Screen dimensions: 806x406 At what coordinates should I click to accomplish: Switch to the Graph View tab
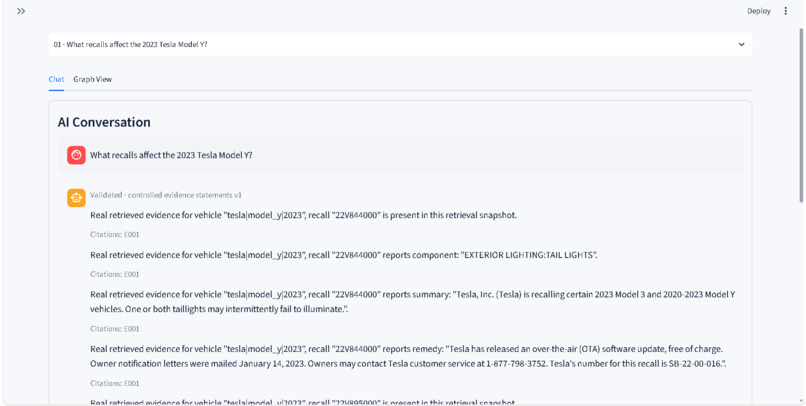point(93,79)
